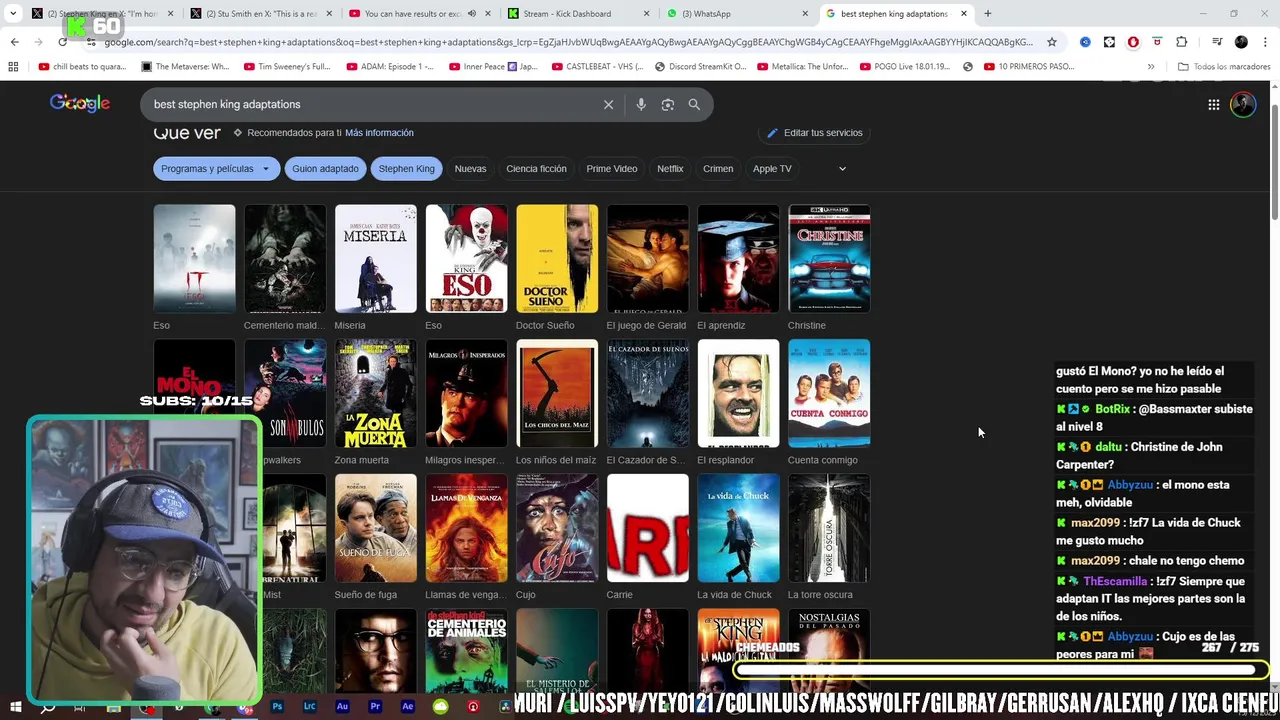Open Zona muerta poster

pyautogui.click(x=375, y=394)
